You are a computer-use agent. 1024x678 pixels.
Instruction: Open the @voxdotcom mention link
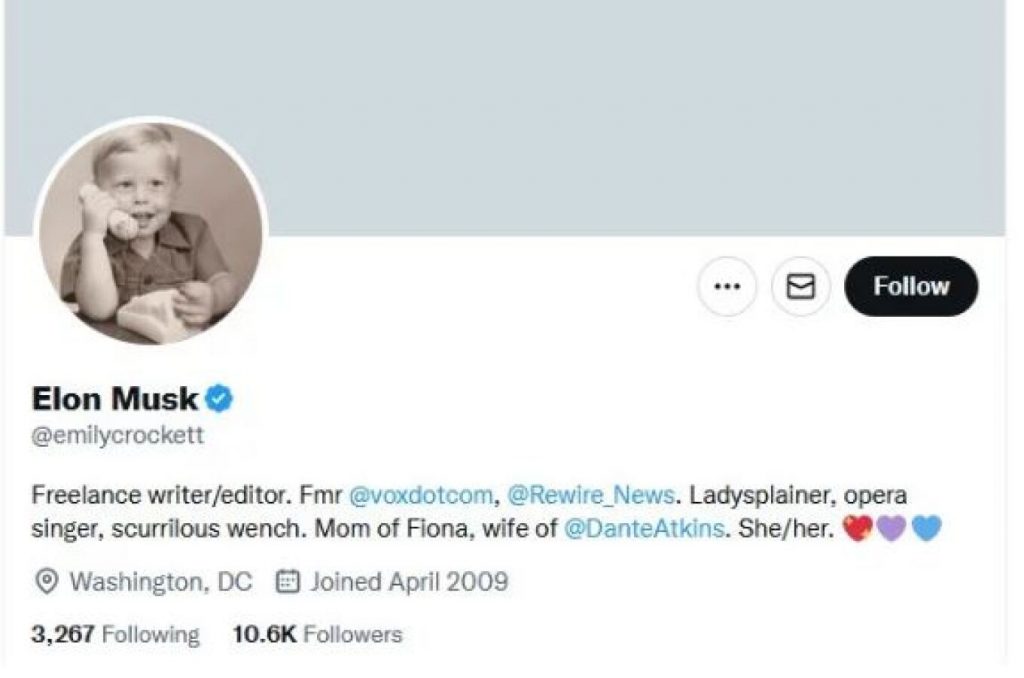(x=420, y=495)
